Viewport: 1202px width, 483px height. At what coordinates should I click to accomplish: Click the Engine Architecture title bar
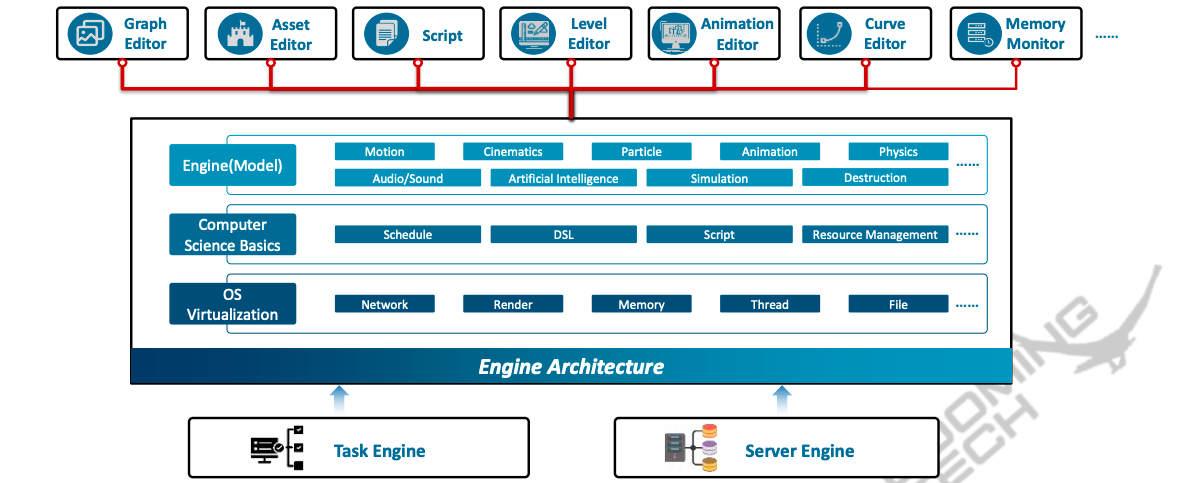pyautogui.click(x=571, y=366)
